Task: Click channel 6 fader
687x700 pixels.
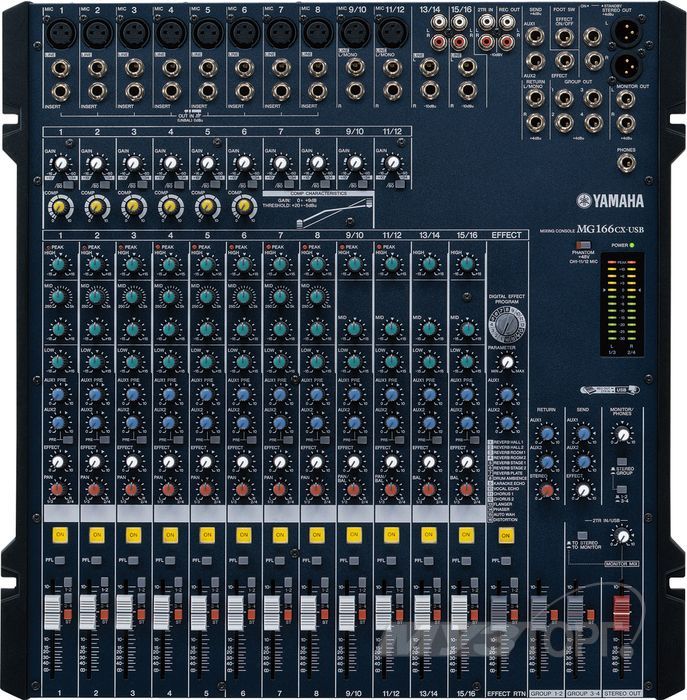Action: tap(236, 612)
